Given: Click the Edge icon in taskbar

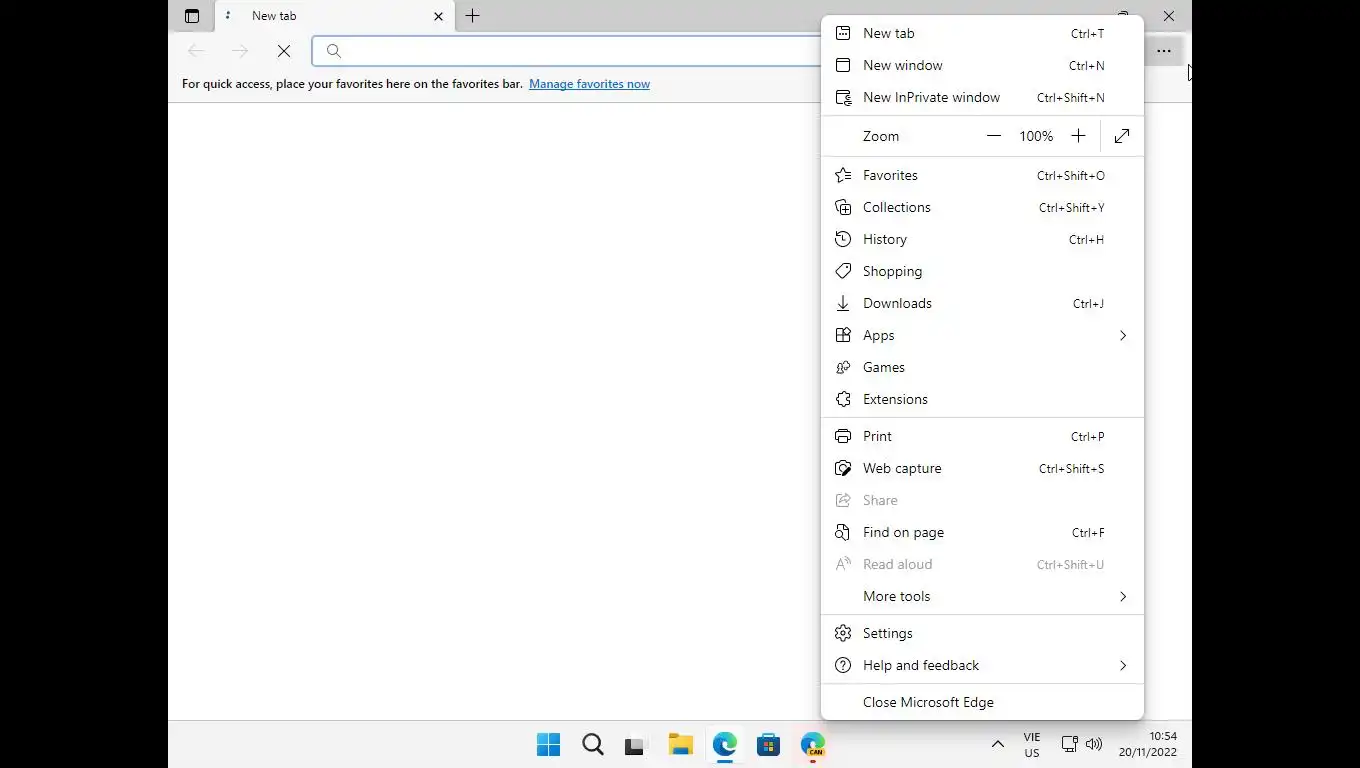Looking at the screenshot, I should [725, 745].
